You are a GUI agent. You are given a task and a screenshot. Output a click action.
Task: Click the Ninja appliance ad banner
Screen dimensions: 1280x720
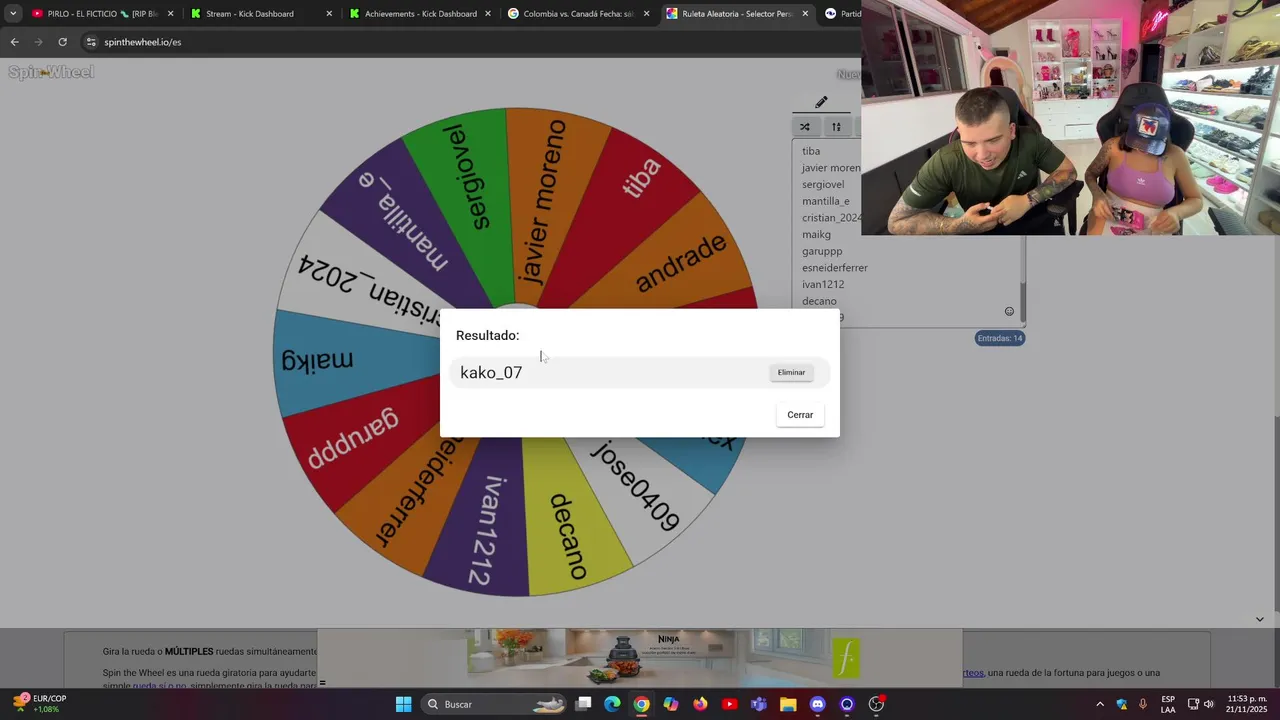pos(640,657)
